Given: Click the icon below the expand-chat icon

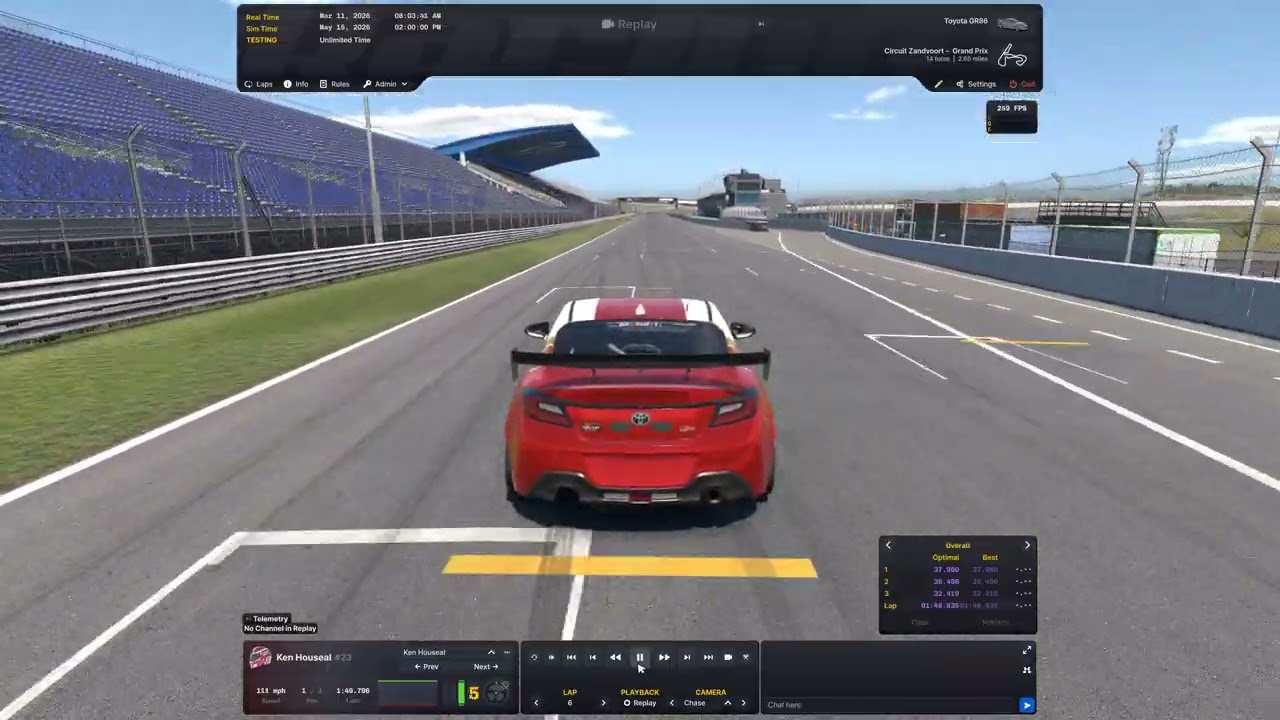Looking at the screenshot, I should pos(1026,670).
